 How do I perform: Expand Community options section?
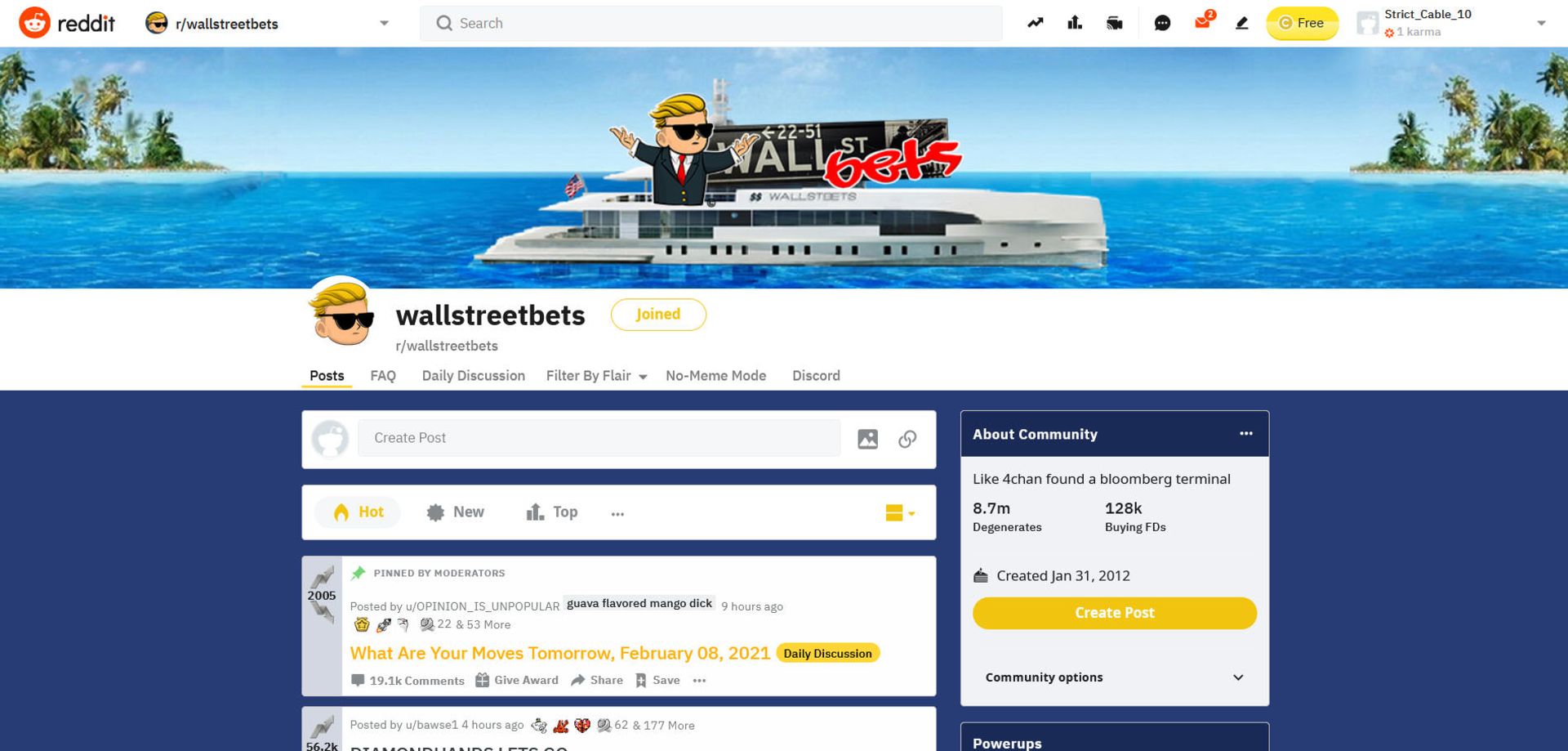click(x=1114, y=677)
